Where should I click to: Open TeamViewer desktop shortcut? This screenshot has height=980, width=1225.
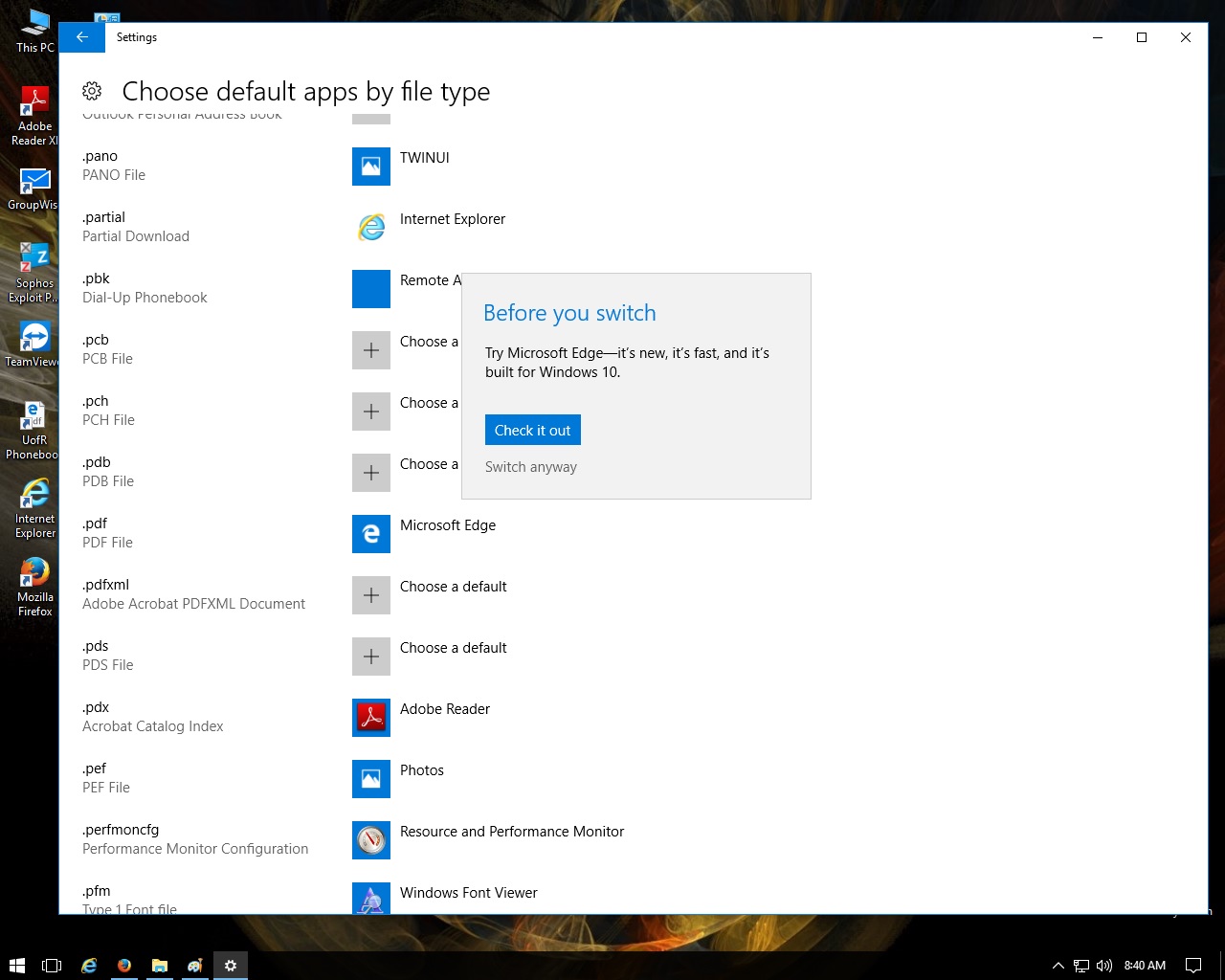pos(34,345)
